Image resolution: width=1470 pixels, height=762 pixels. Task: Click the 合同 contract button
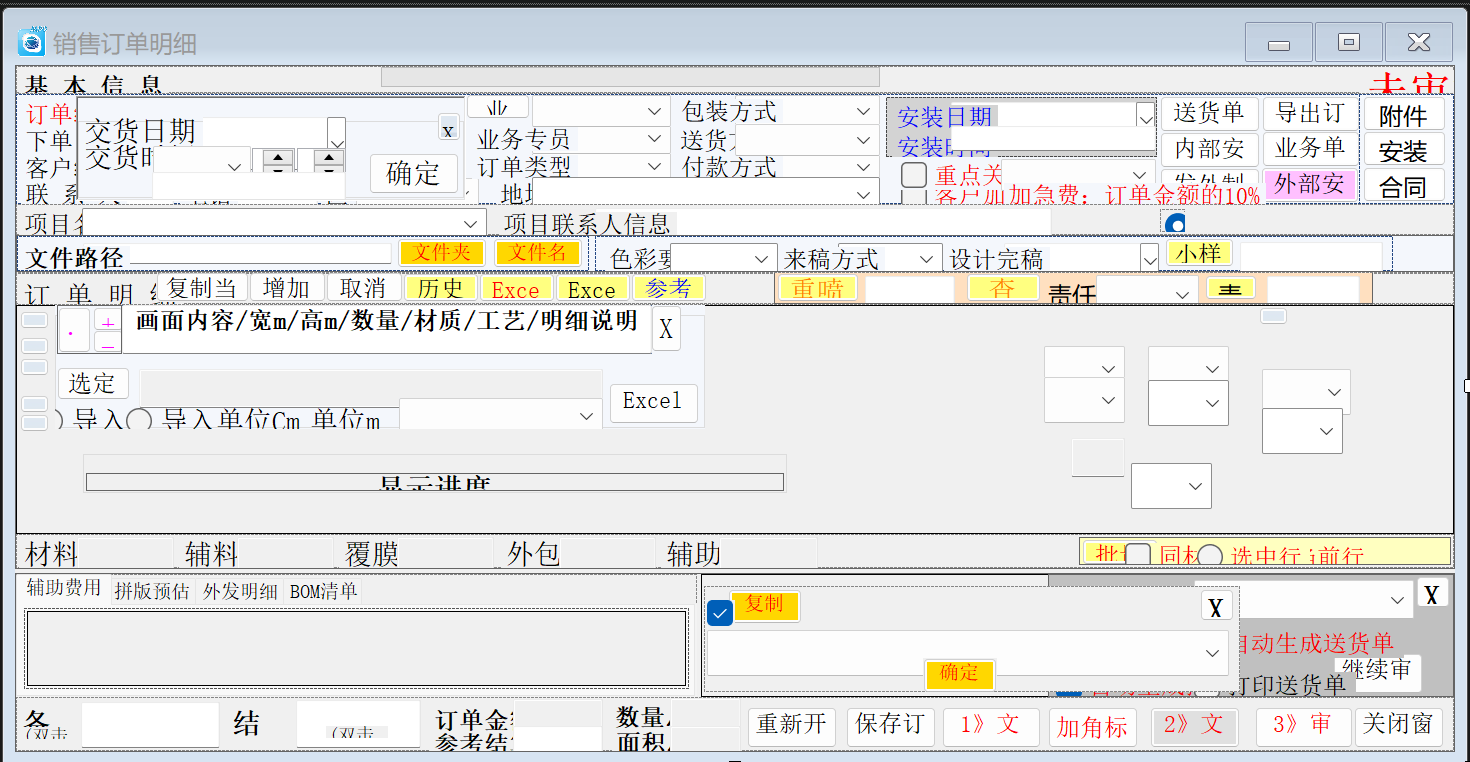pos(1403,186)
